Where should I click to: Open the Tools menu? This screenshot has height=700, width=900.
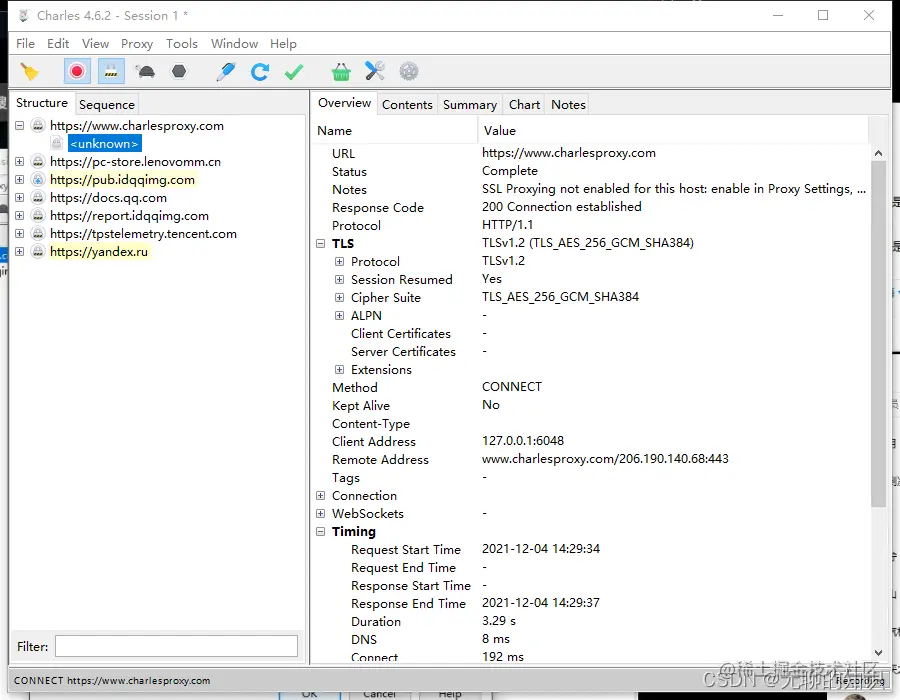pyautogui.click(x=182, y=44)
